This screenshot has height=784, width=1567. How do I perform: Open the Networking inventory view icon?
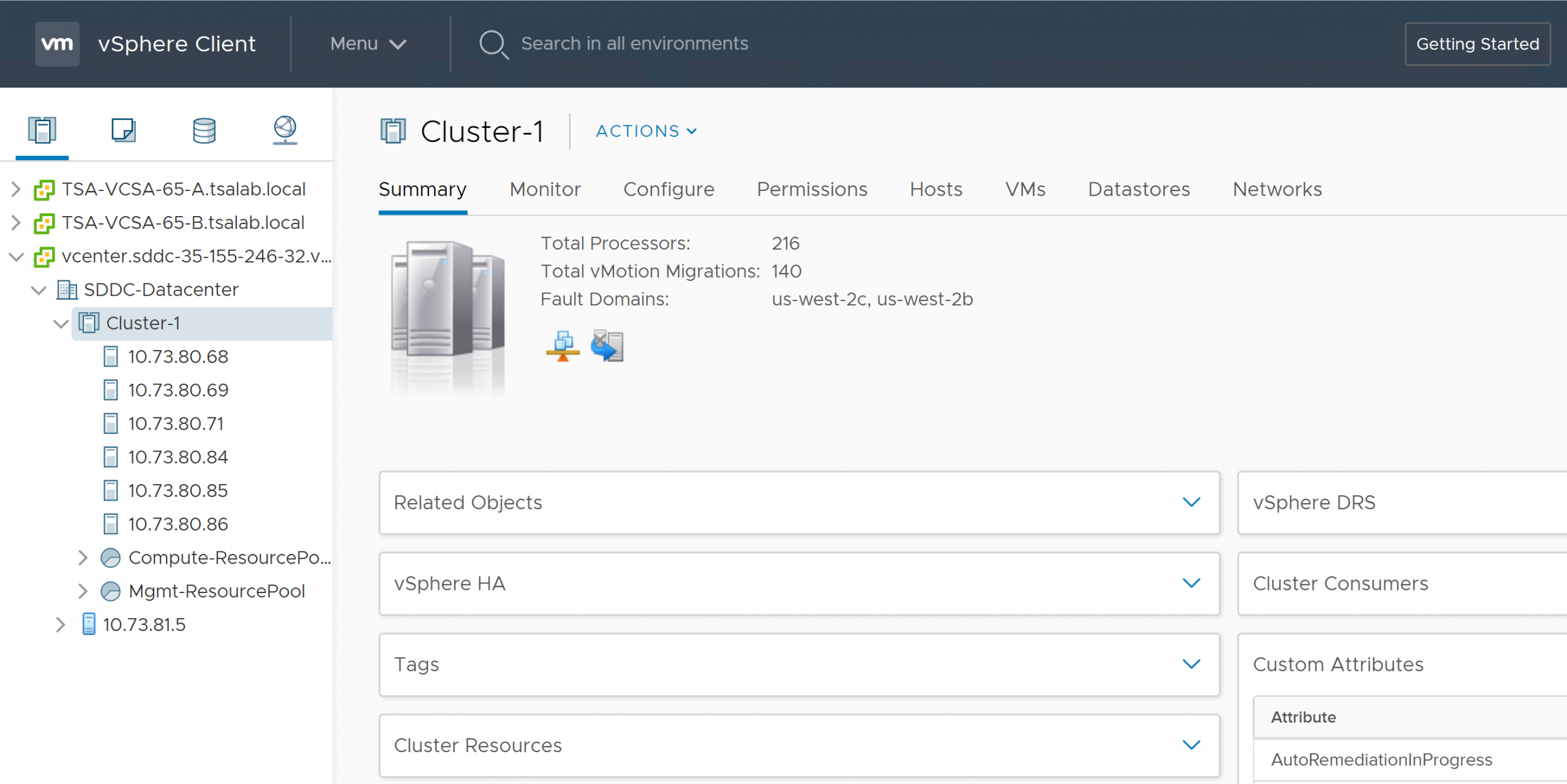click(285, 130)
